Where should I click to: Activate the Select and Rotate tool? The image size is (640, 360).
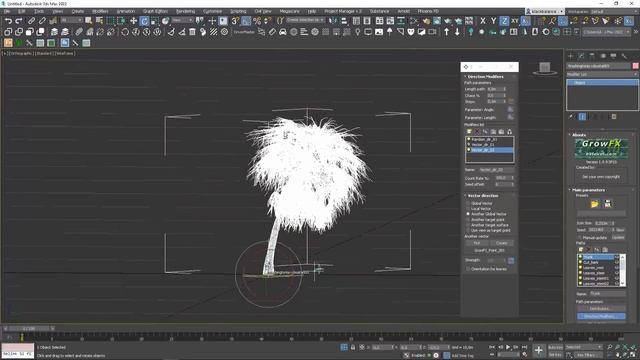coord(144,21)
